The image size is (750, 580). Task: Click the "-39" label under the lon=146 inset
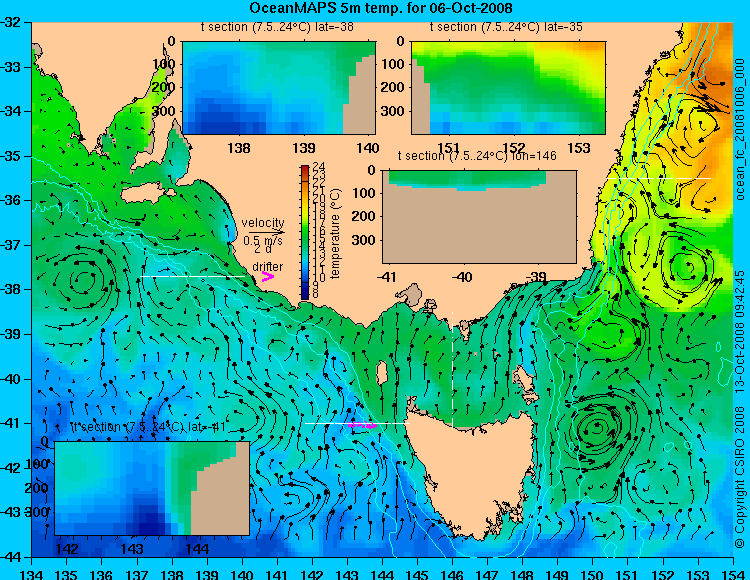click(536, 277)
